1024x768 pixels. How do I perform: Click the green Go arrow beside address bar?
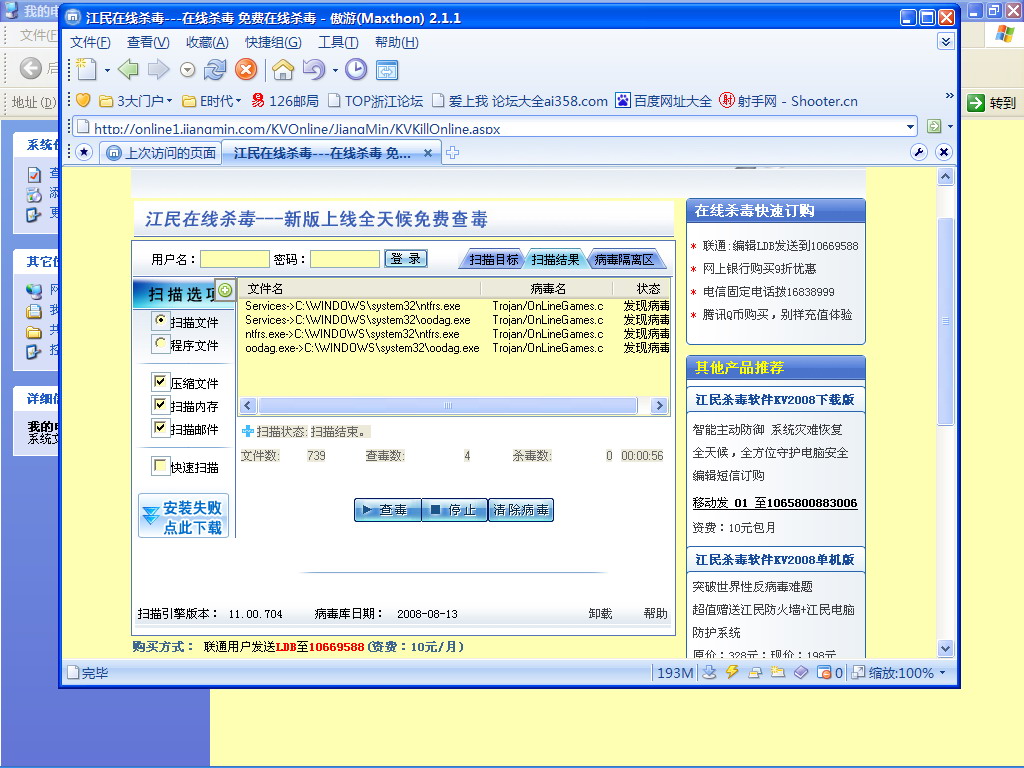[934, 125]
